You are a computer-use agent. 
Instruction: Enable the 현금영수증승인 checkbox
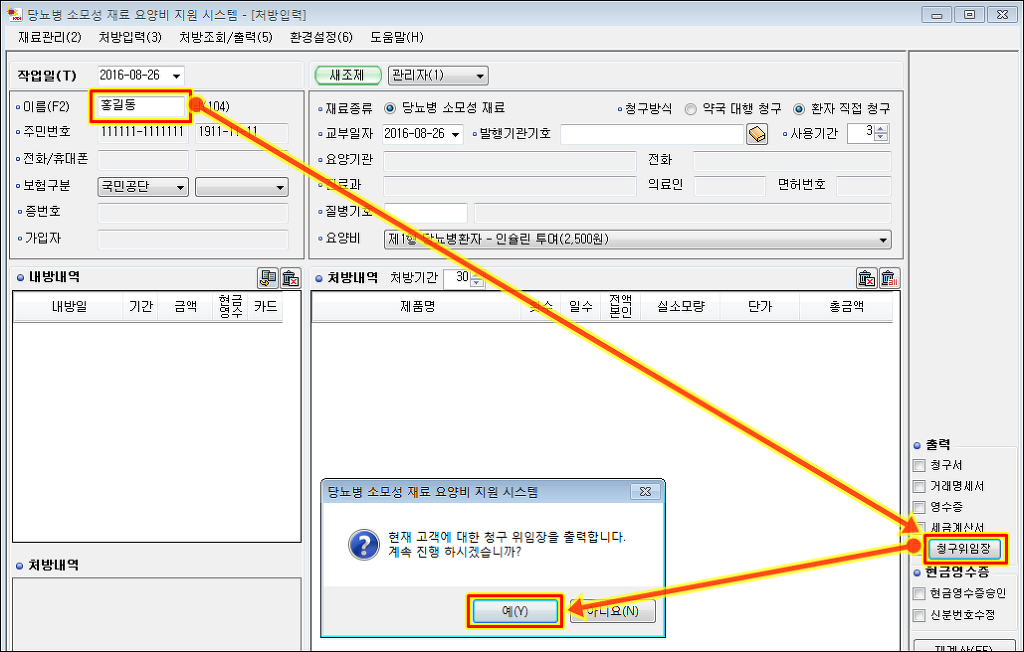pyautogui.click(x=919, y=593)
